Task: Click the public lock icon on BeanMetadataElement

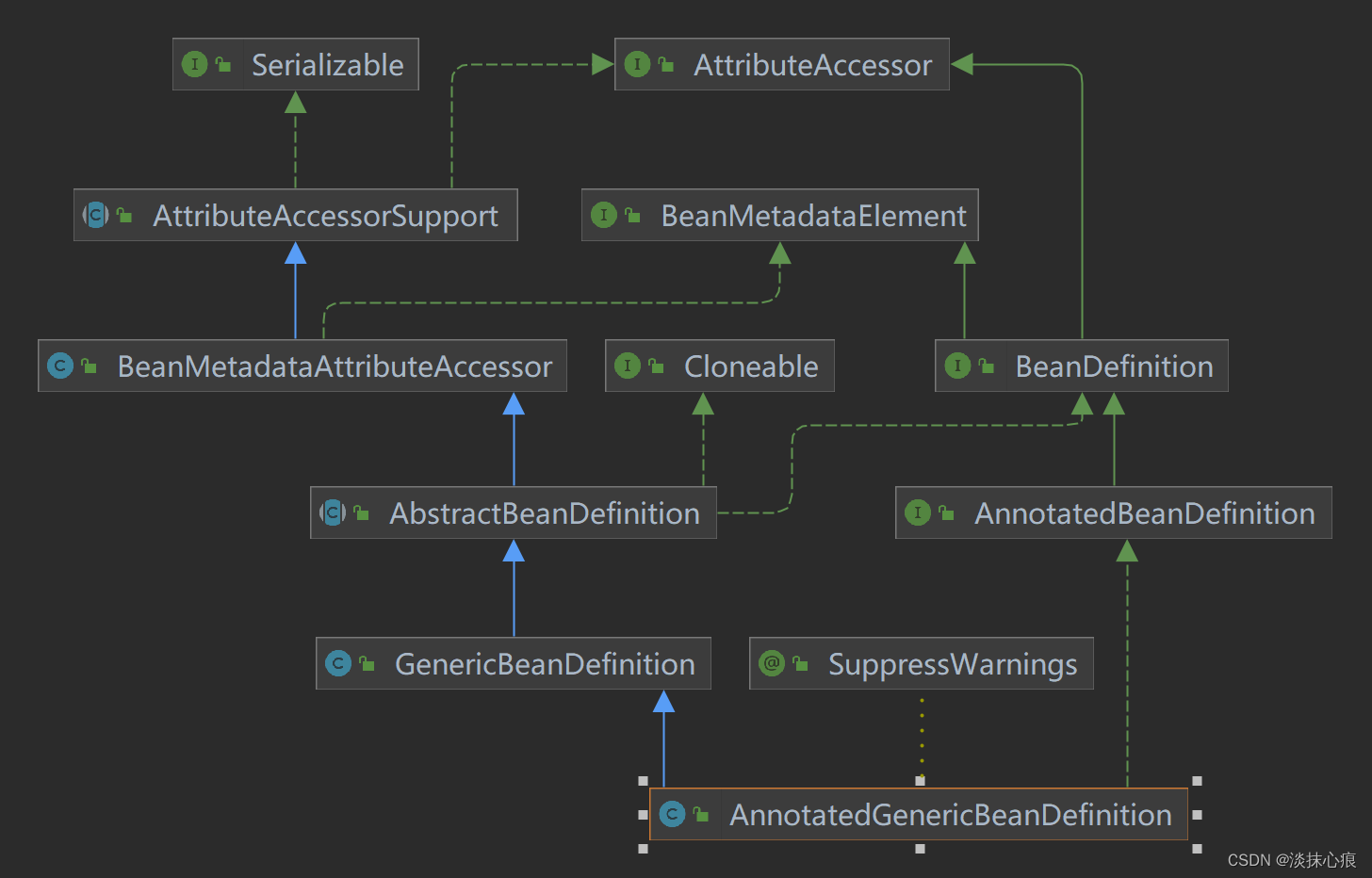Action: [633, 215]
